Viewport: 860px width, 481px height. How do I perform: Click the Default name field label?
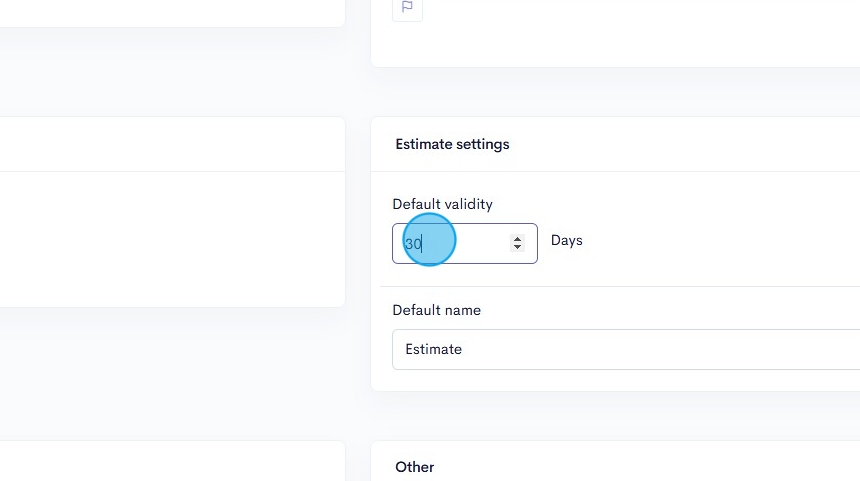tap(436, 310)
